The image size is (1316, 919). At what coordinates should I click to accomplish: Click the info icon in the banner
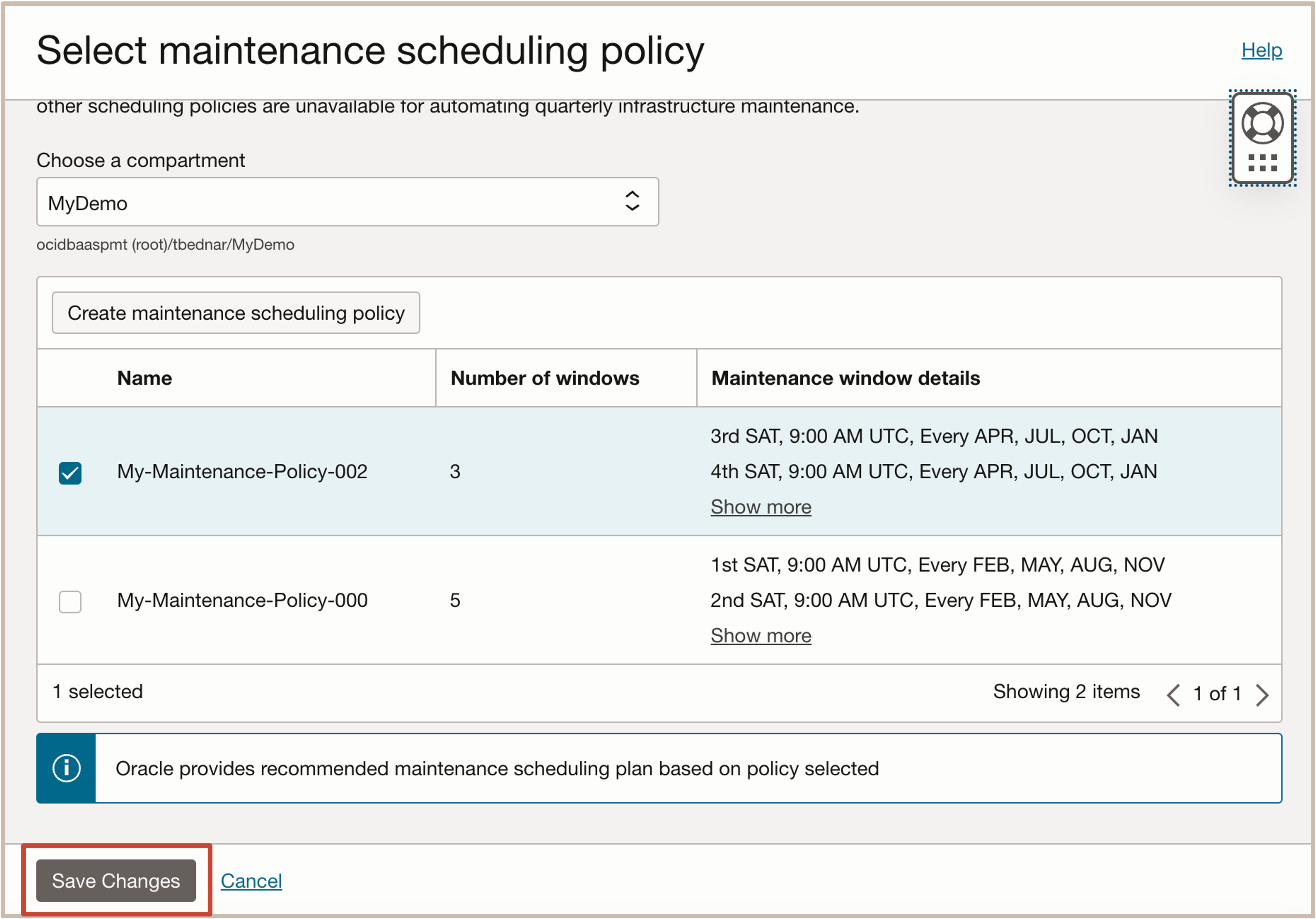[66, 768]
